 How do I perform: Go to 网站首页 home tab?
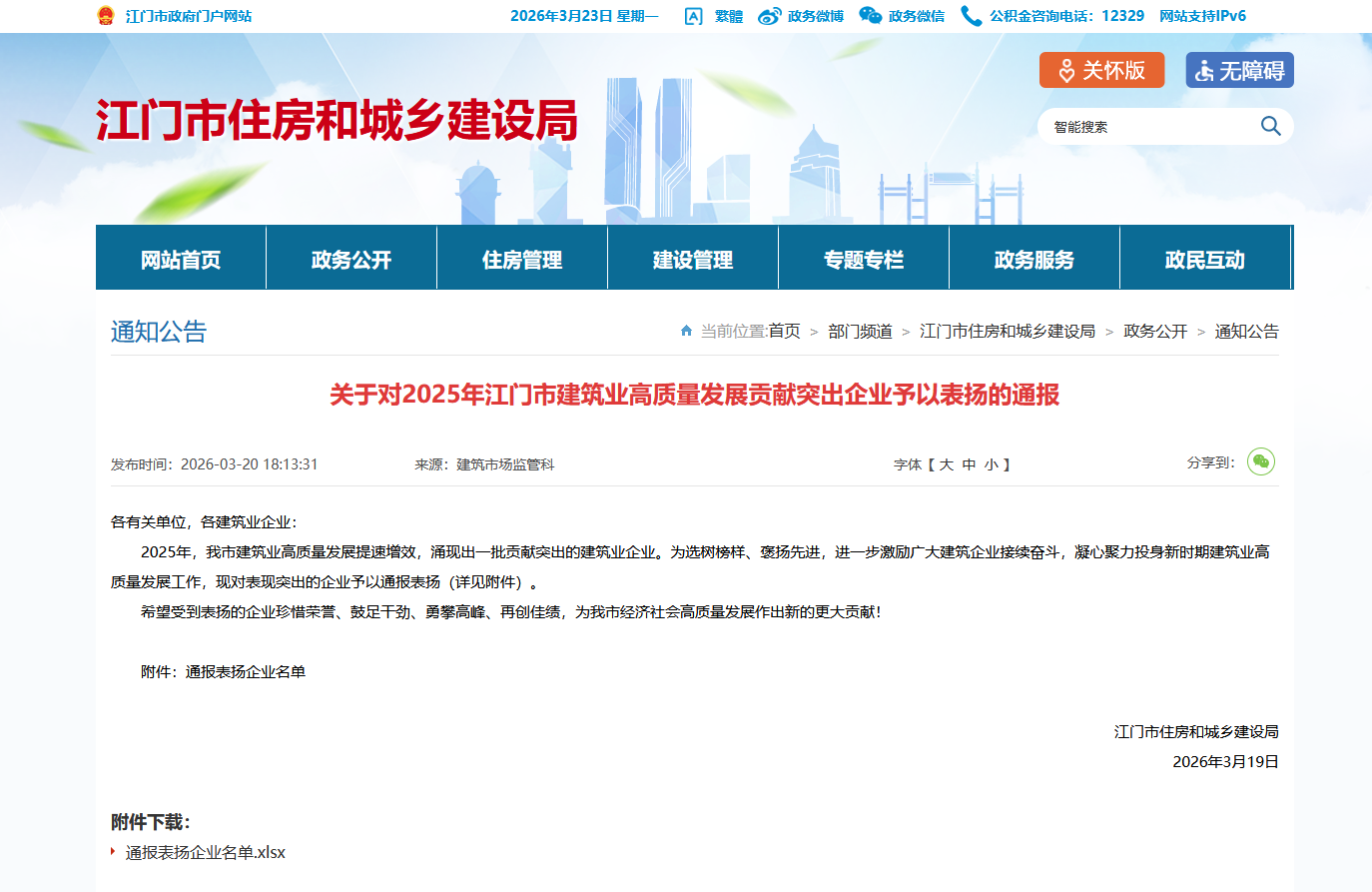[x=181, y=260]
